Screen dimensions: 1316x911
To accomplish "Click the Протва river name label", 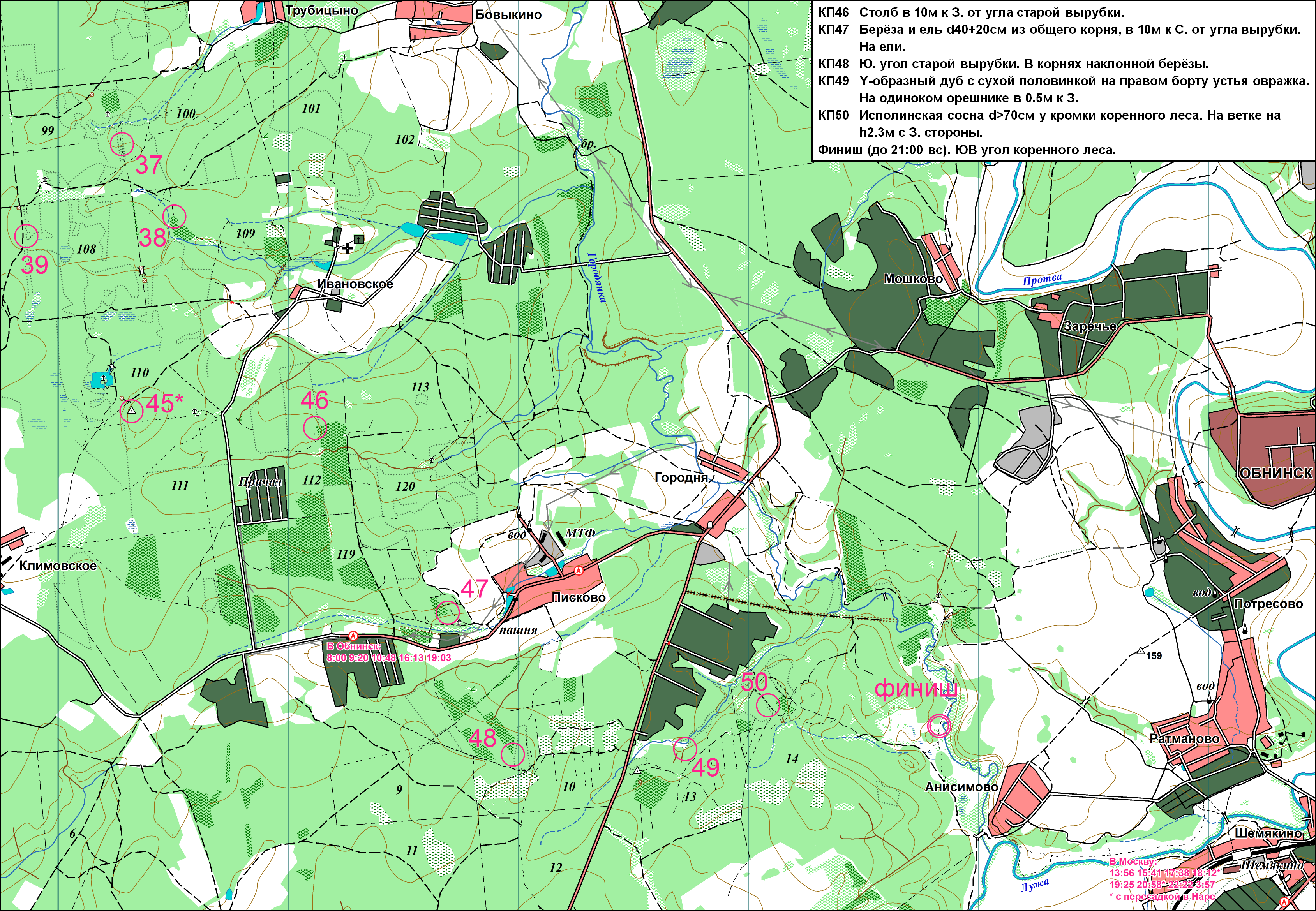I will click(x=1042, y=280).
